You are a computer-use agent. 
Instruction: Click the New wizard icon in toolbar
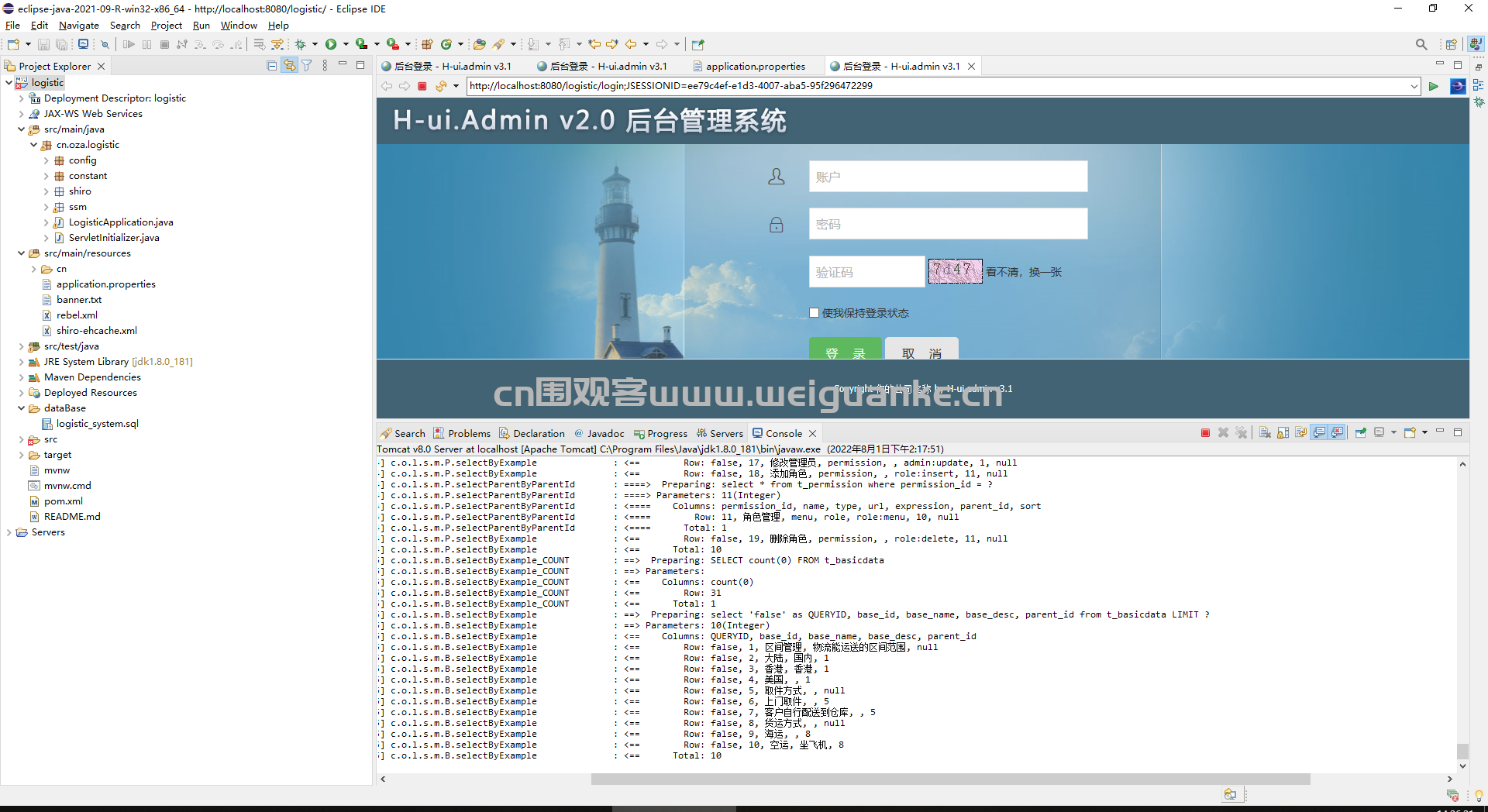click(x=13, y=44)
